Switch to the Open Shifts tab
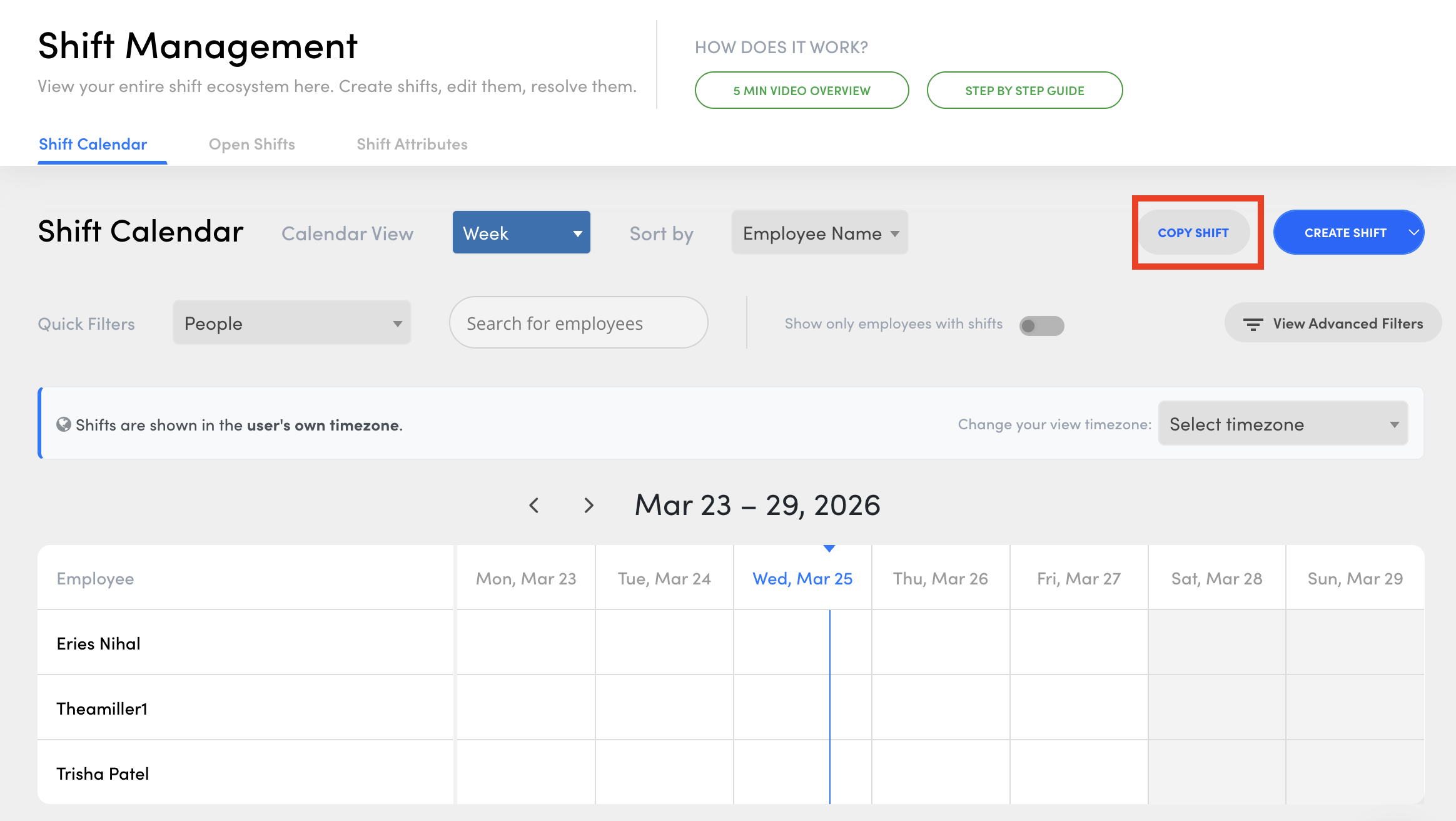1456x821 pixels. coord(251,145)
